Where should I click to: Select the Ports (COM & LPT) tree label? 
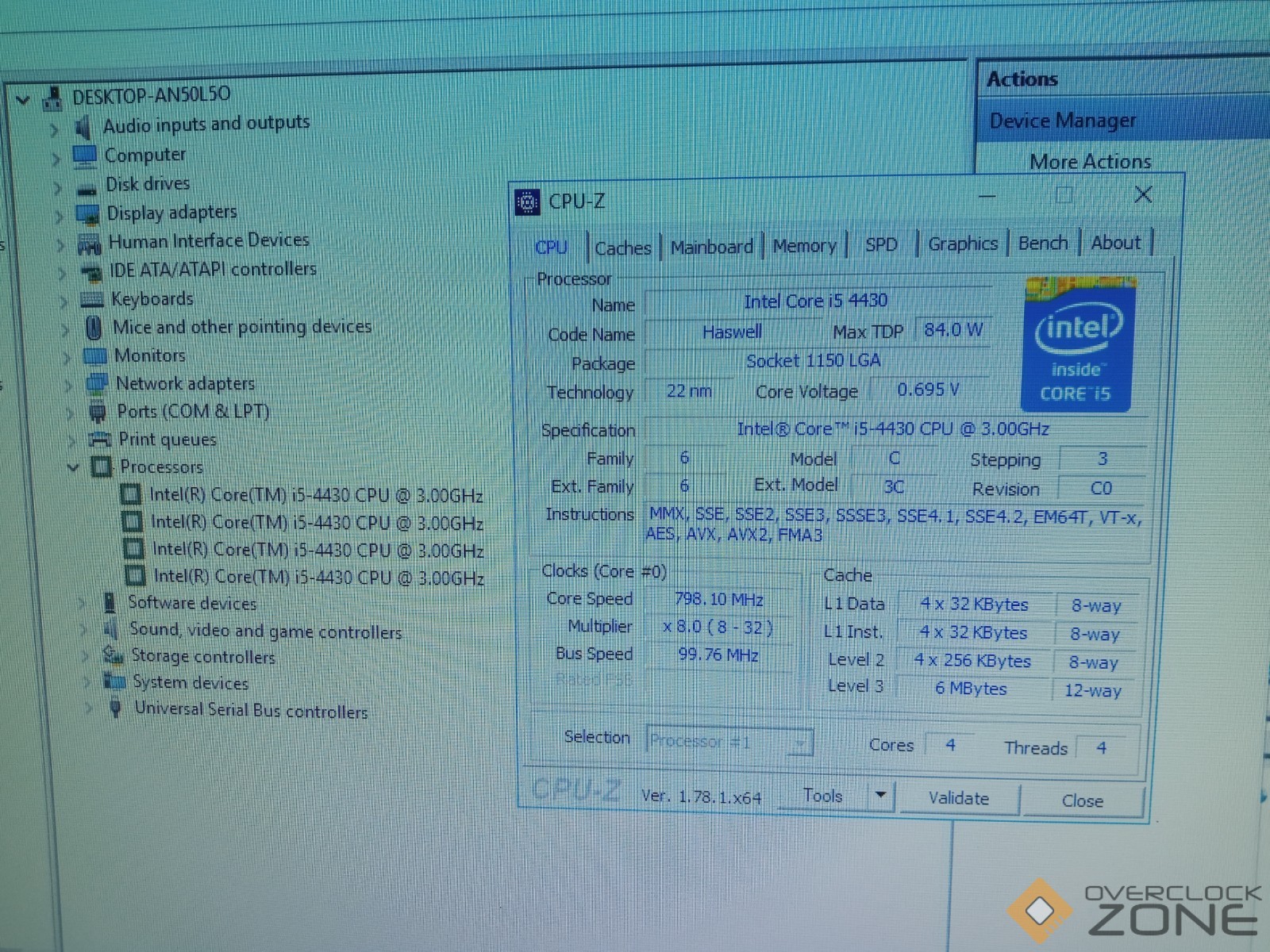tap(194, 412)
